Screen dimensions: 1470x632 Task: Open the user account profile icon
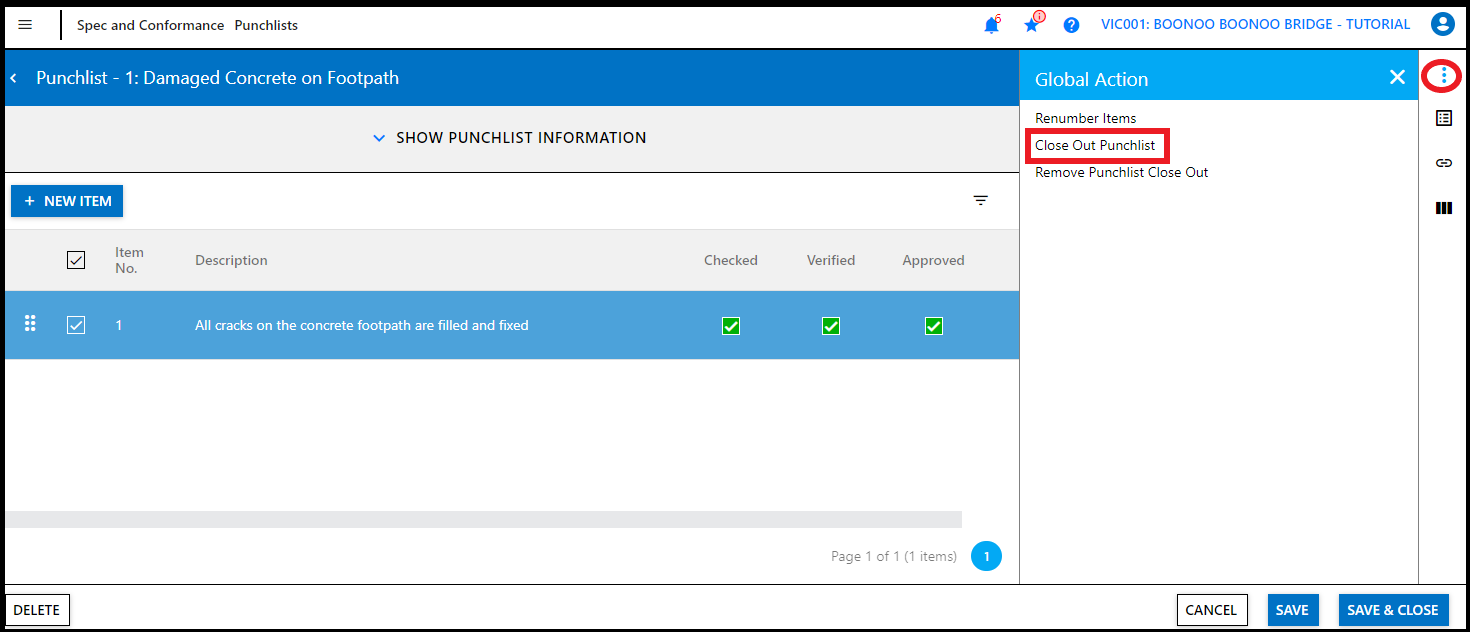click(1442, 25)
